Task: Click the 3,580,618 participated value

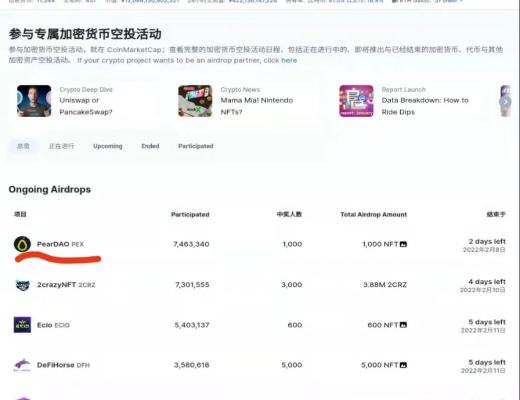Action: tap(192, 365)
